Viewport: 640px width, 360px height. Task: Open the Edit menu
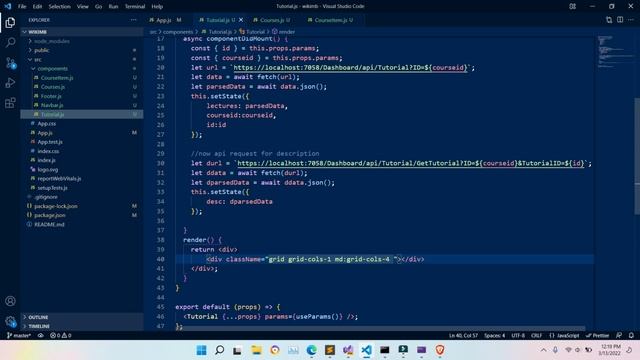[x=37, y=6]
